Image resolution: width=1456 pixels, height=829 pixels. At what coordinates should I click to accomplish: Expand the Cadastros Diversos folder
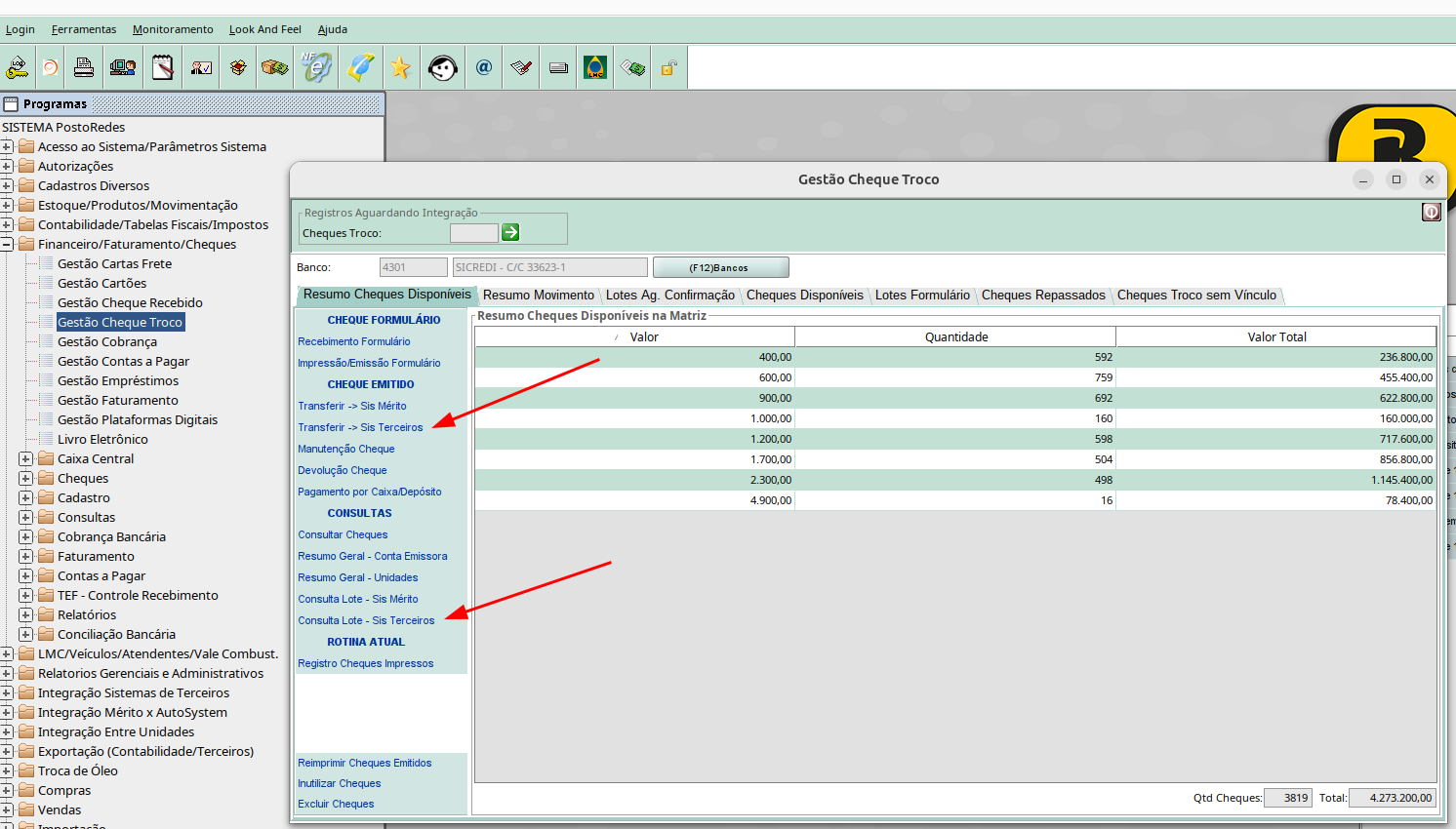(x=7, y=186)
